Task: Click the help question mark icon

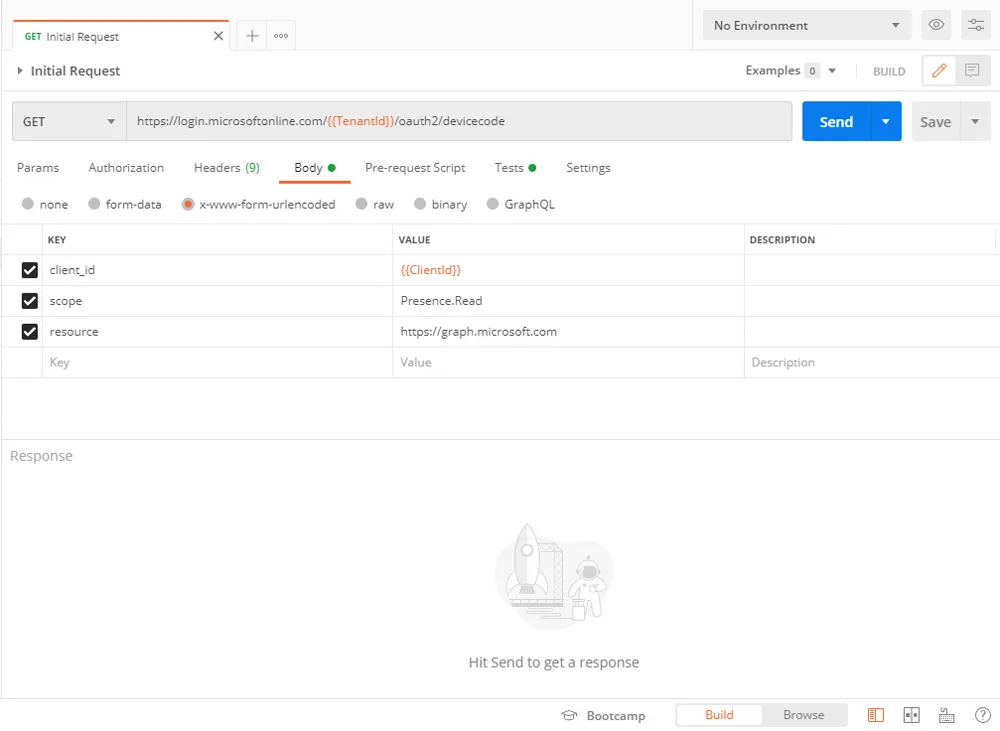Action: (982, 715)
